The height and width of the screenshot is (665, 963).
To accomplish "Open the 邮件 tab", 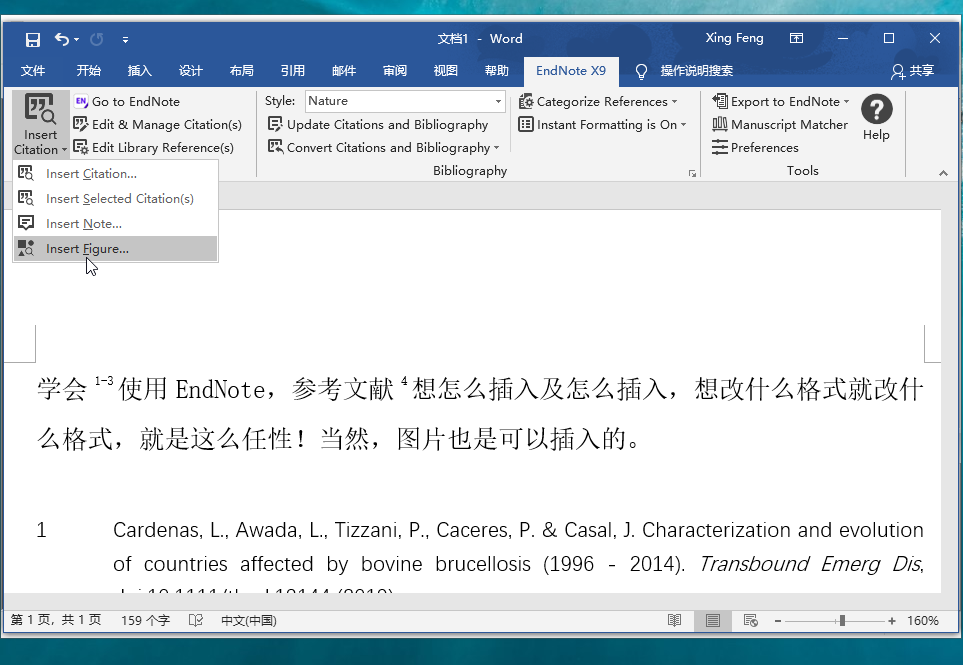I will click(x=343, y=71).
